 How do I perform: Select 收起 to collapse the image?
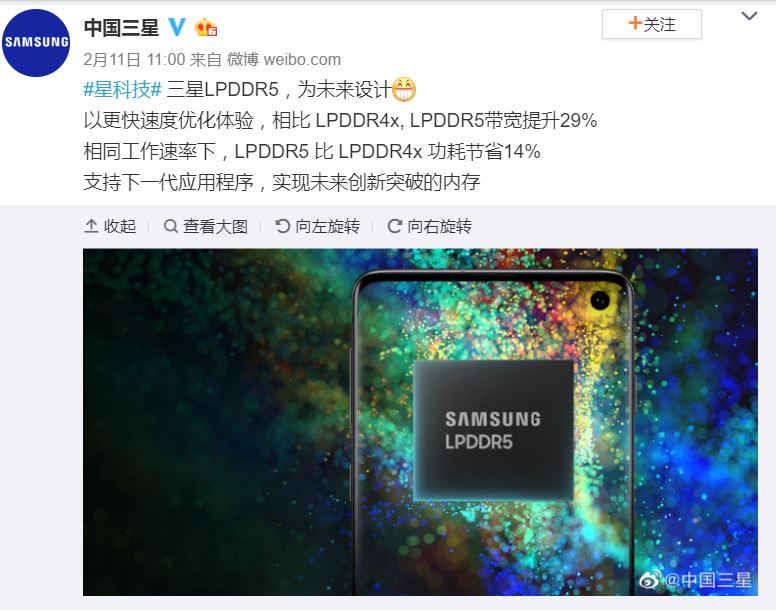point(120,226)
